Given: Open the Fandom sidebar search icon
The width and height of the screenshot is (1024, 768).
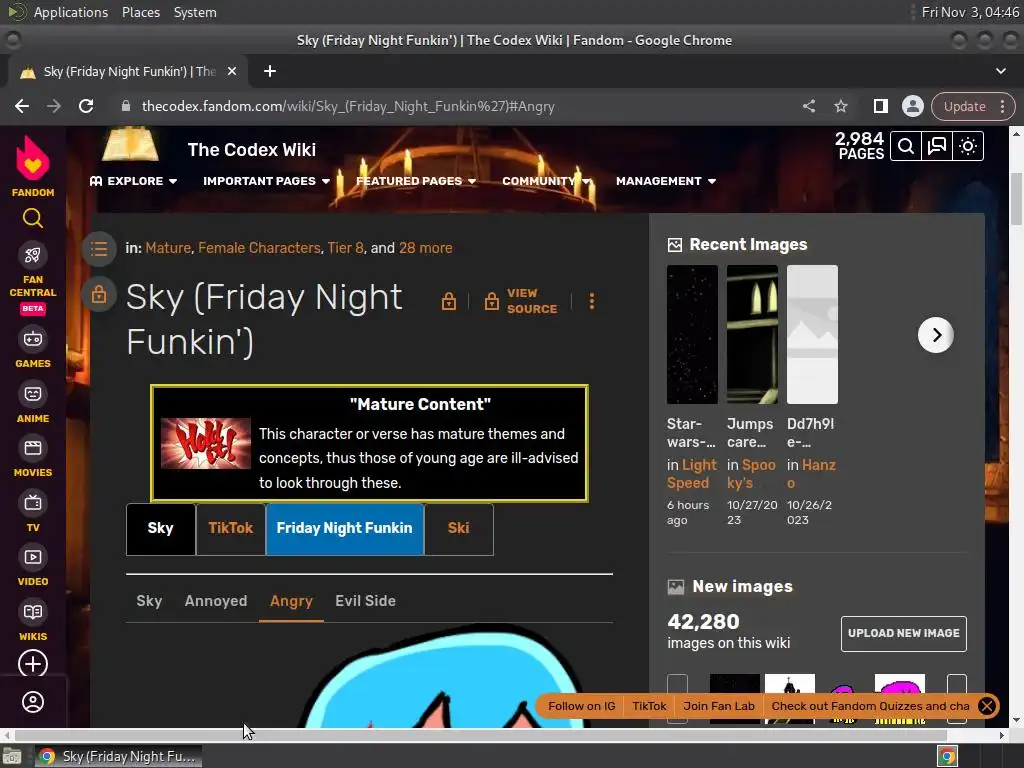Looking at the screenshot, I should coord(33,218).
